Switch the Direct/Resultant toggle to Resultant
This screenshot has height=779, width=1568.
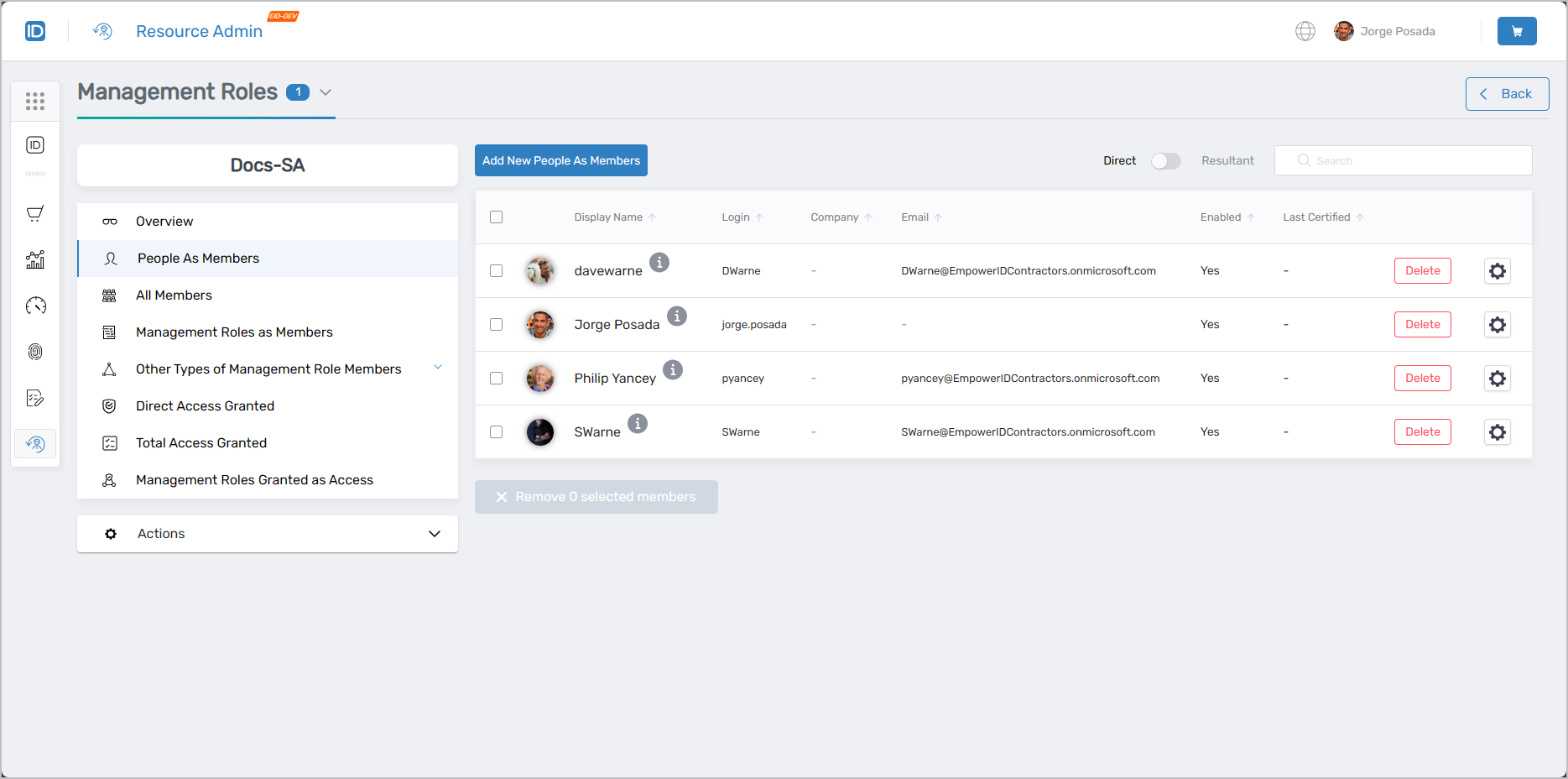pos(1165,160)
